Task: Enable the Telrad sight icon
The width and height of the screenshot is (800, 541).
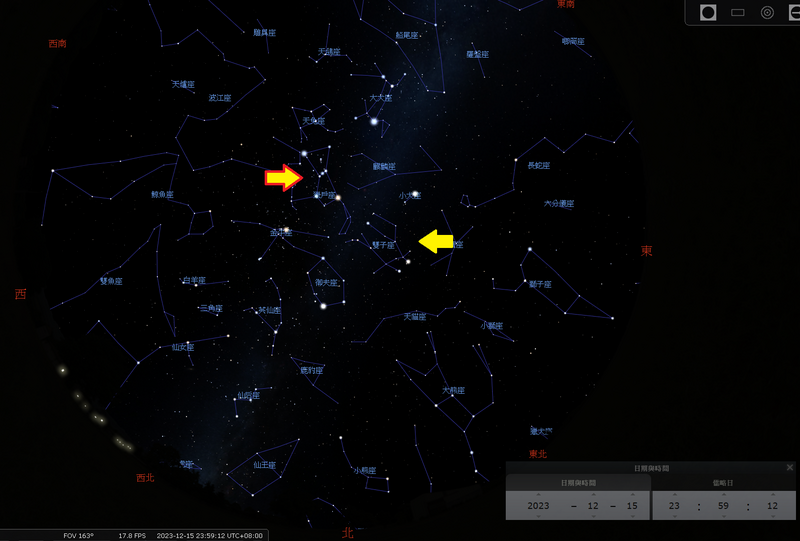Action: click(767, 12)
